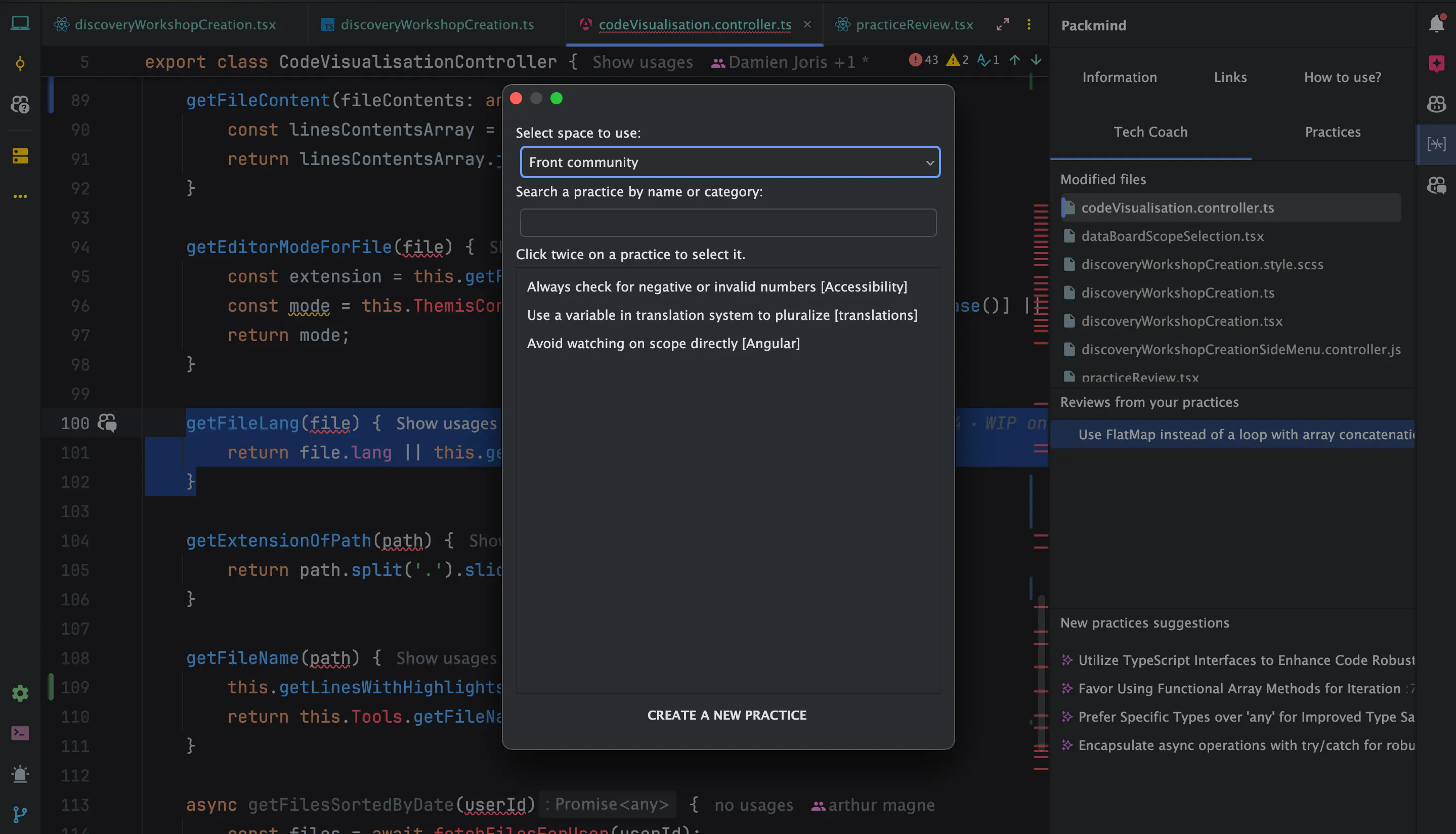Open the Copilot icon in right sidebar
Image resolution: width=1456 pixels, height=834 pixels.
[x=1437, y=104]
